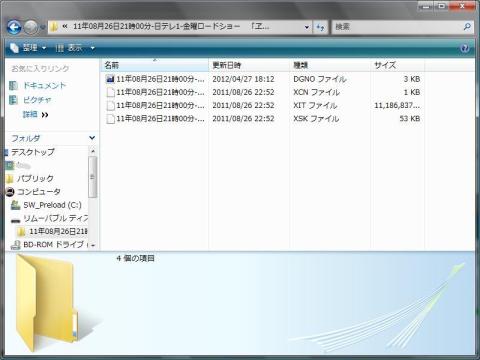Click the ピクチャ link icon
This screenshot has height=360, width=480.
[13, 100]
